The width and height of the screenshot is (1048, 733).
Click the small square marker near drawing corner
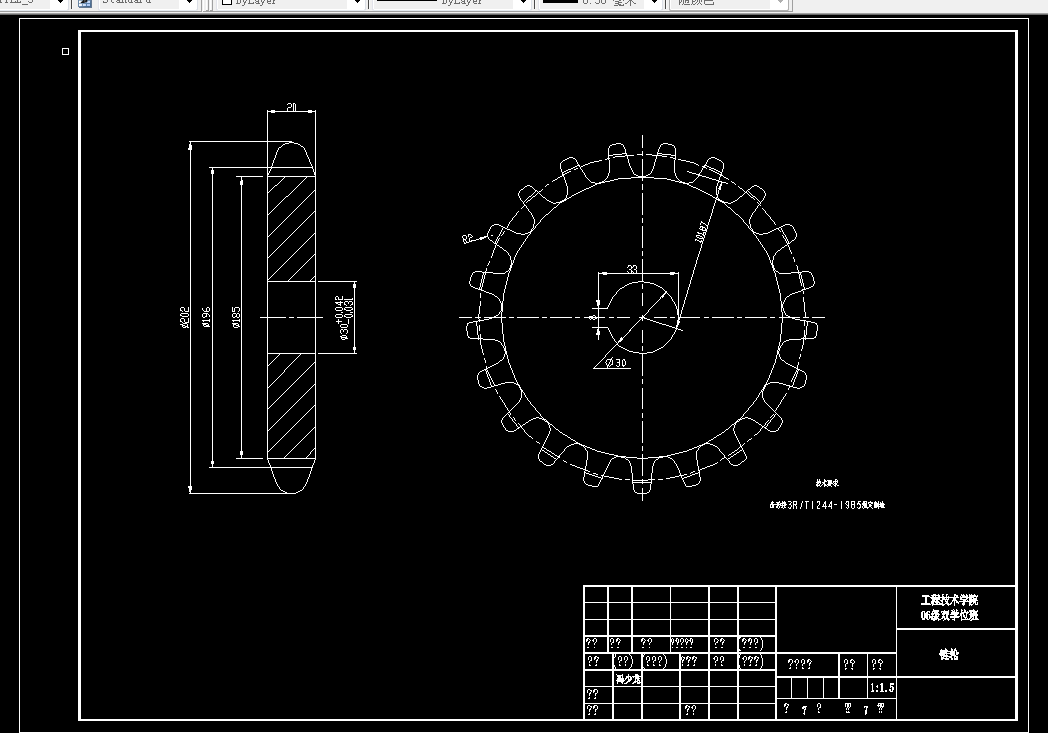point(66,51)
